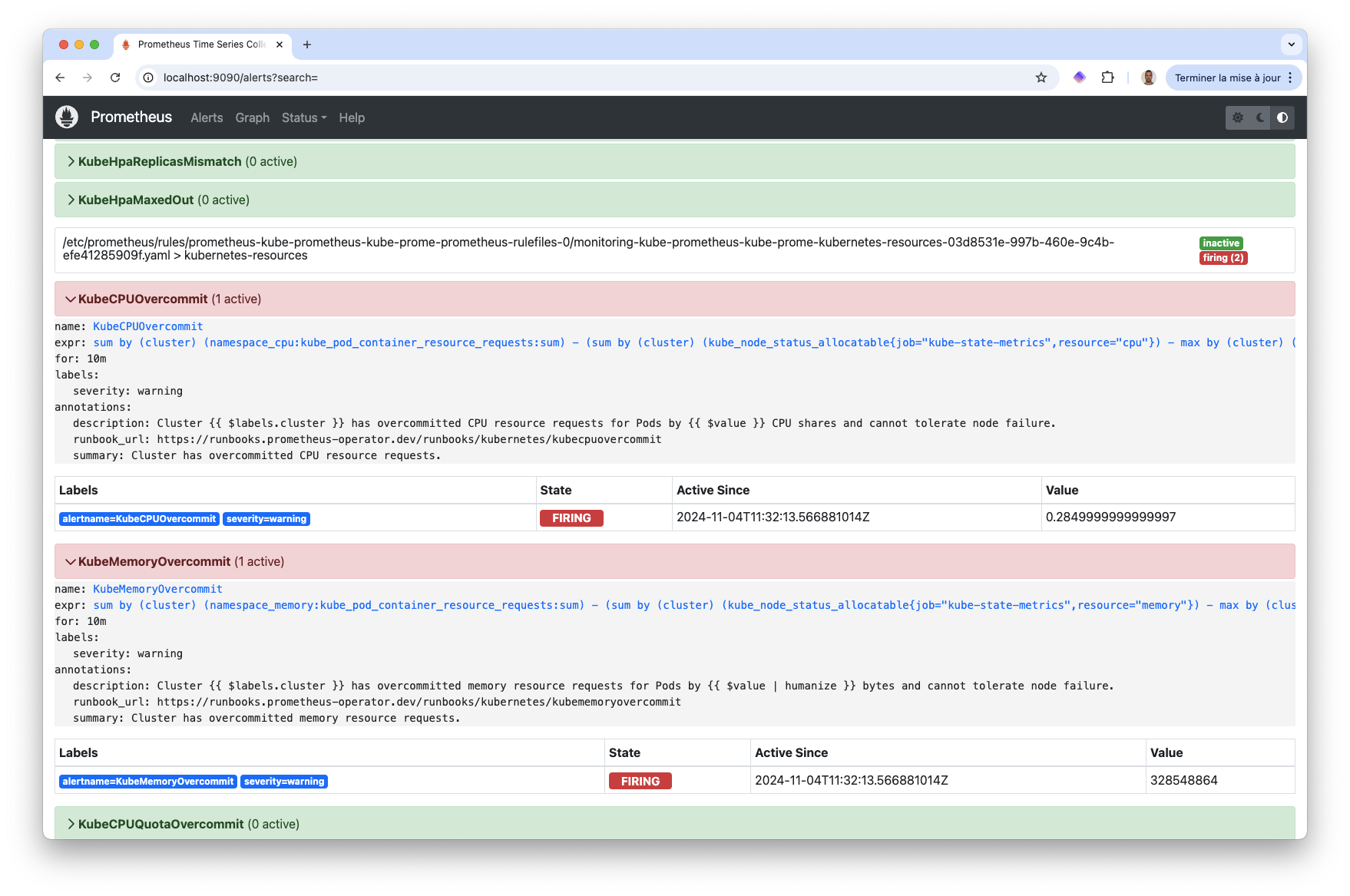This screenshot has width=1350, height=896.
Task: Open the Status dropdown menu
Action: point(303,117)
